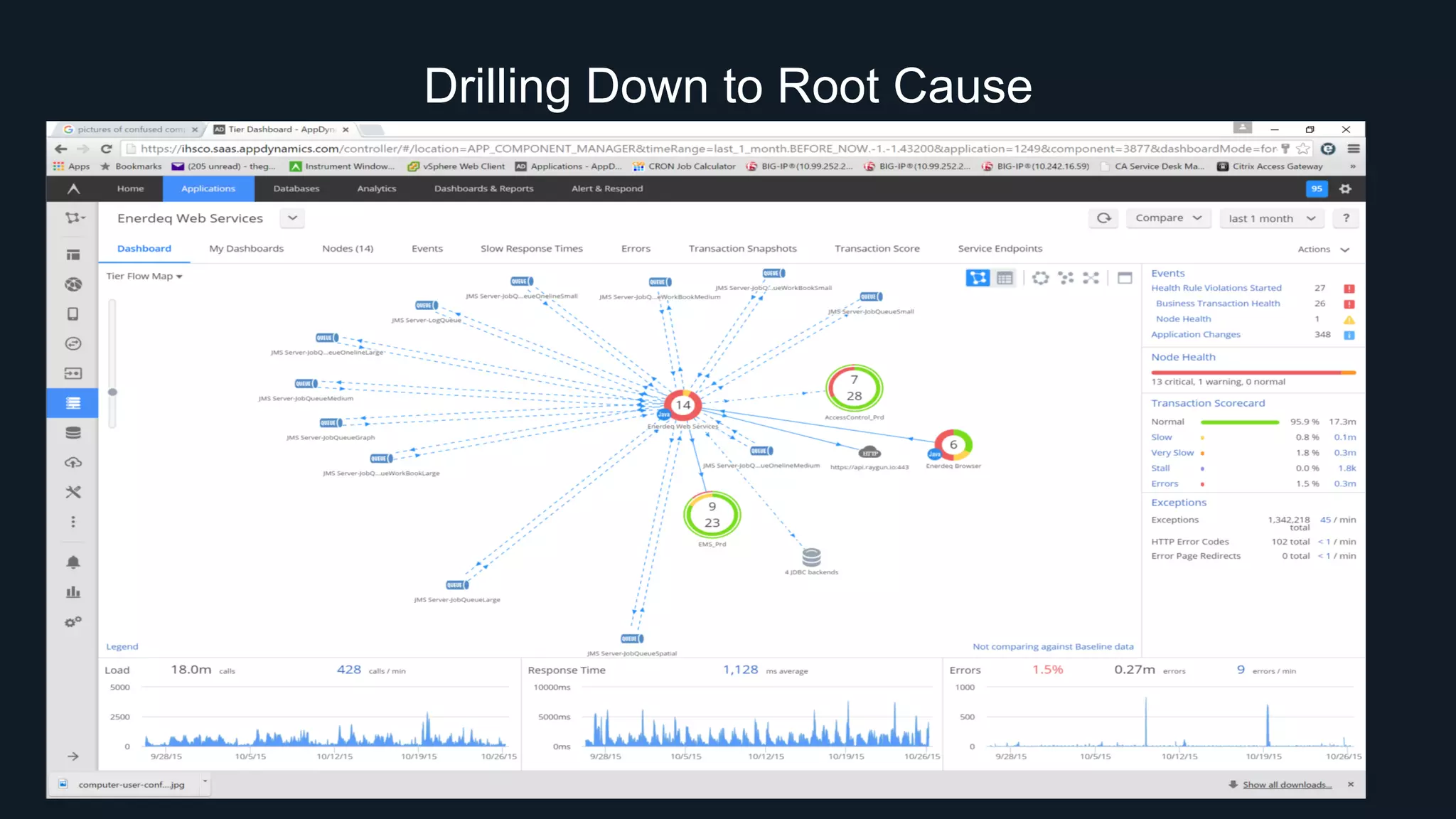Screen dimensions: 1456x819
Task: Switch to flow map graph view
Action: click(978, 278)
